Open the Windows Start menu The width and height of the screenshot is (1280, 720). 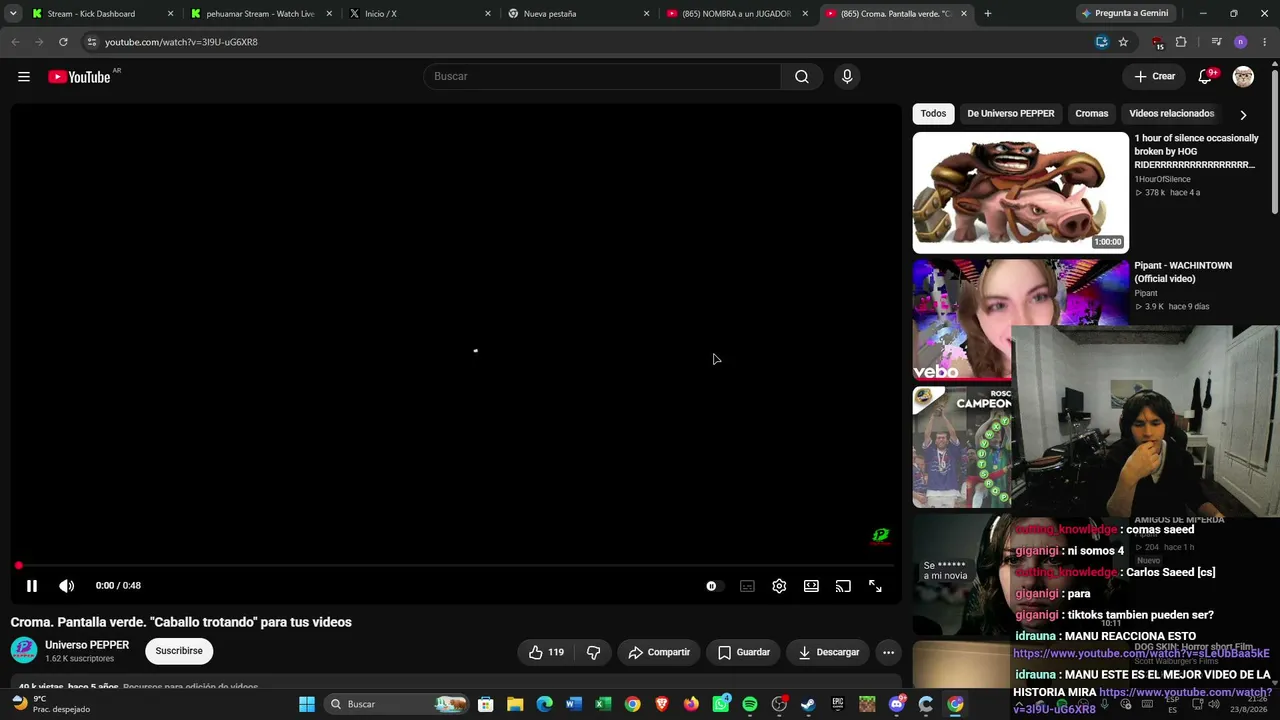coord(307,704)
